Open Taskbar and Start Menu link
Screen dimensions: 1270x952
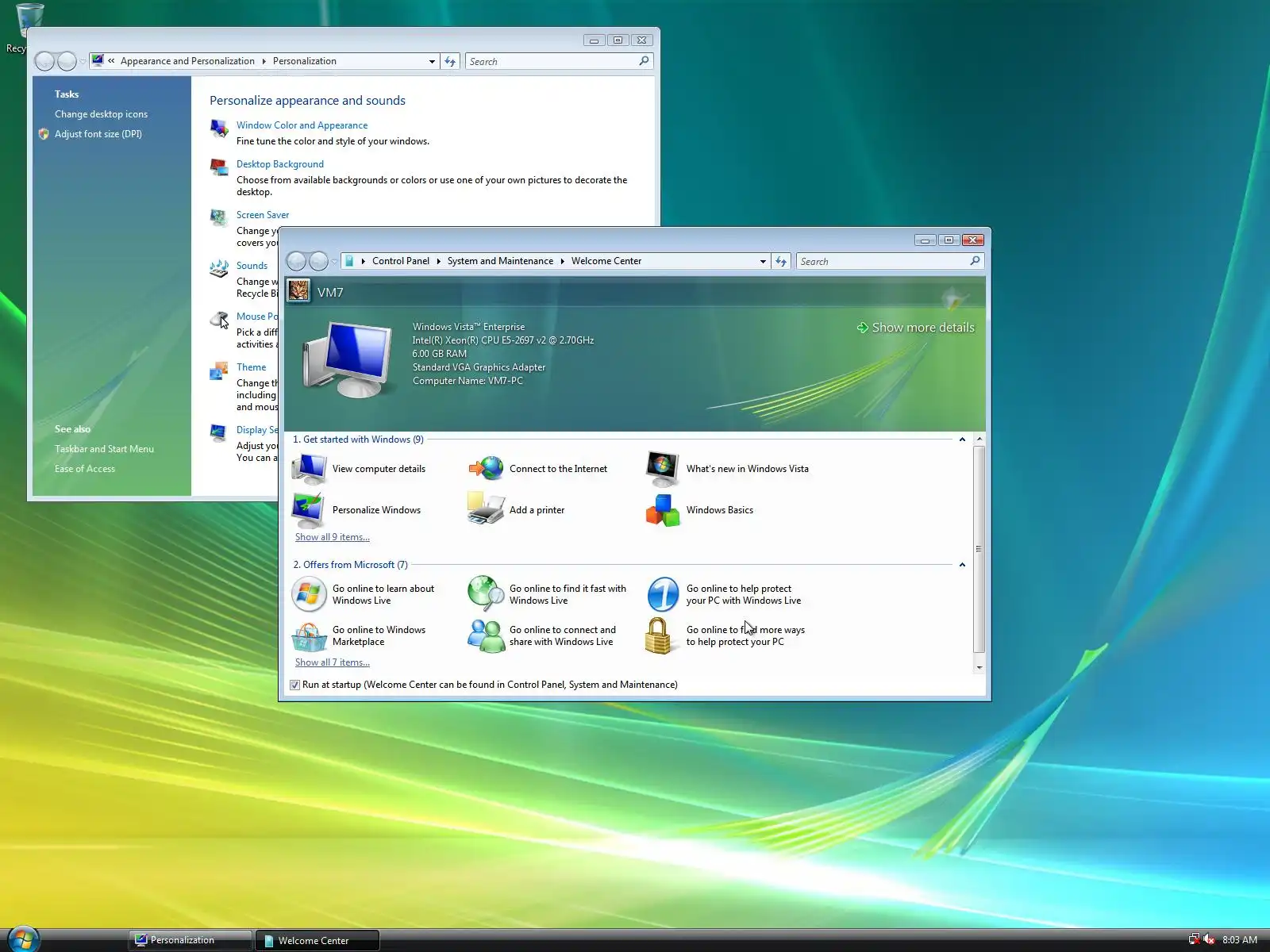pos(104,449)
